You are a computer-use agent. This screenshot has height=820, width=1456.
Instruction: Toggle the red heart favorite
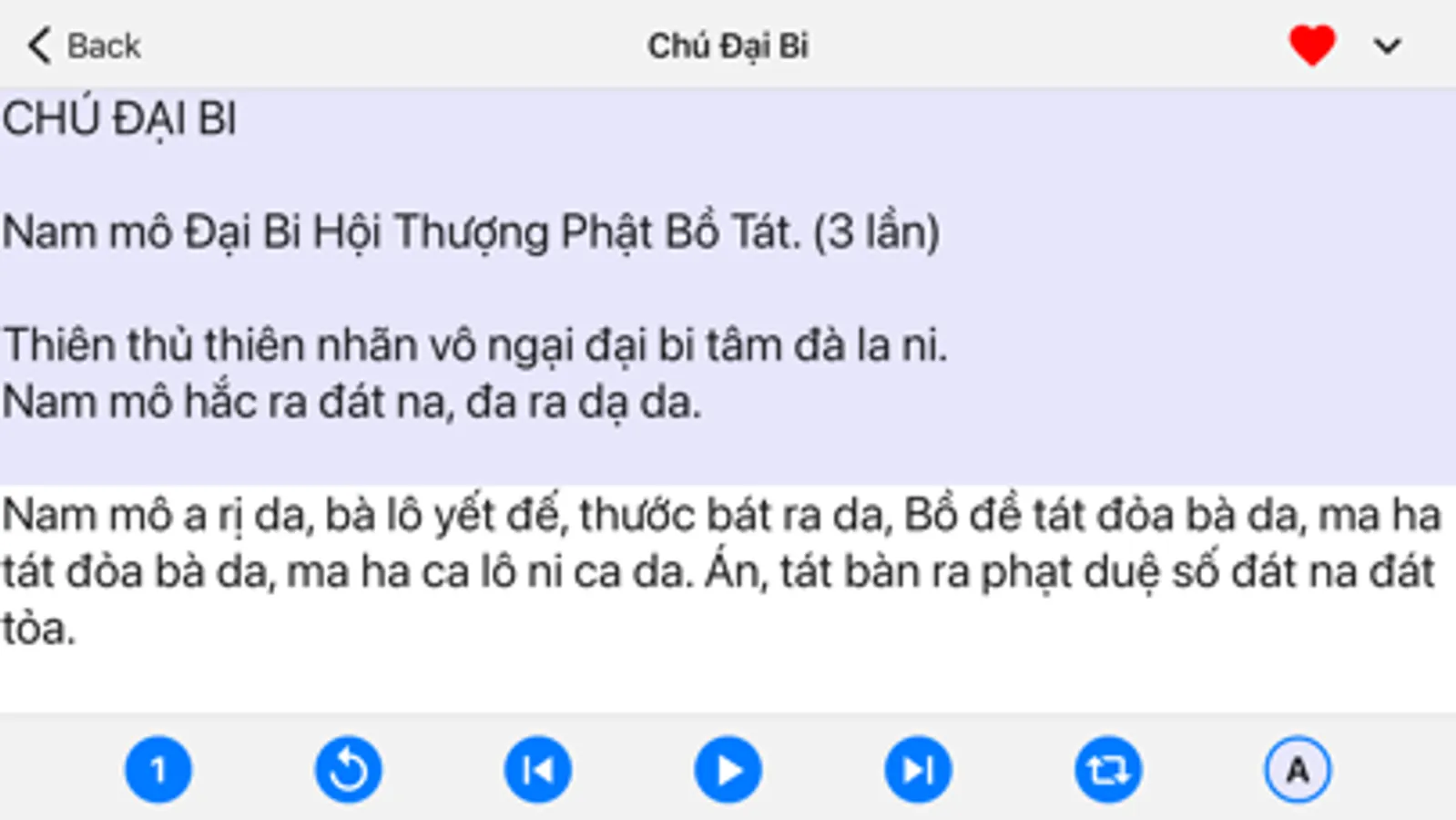coord(1312,45)
